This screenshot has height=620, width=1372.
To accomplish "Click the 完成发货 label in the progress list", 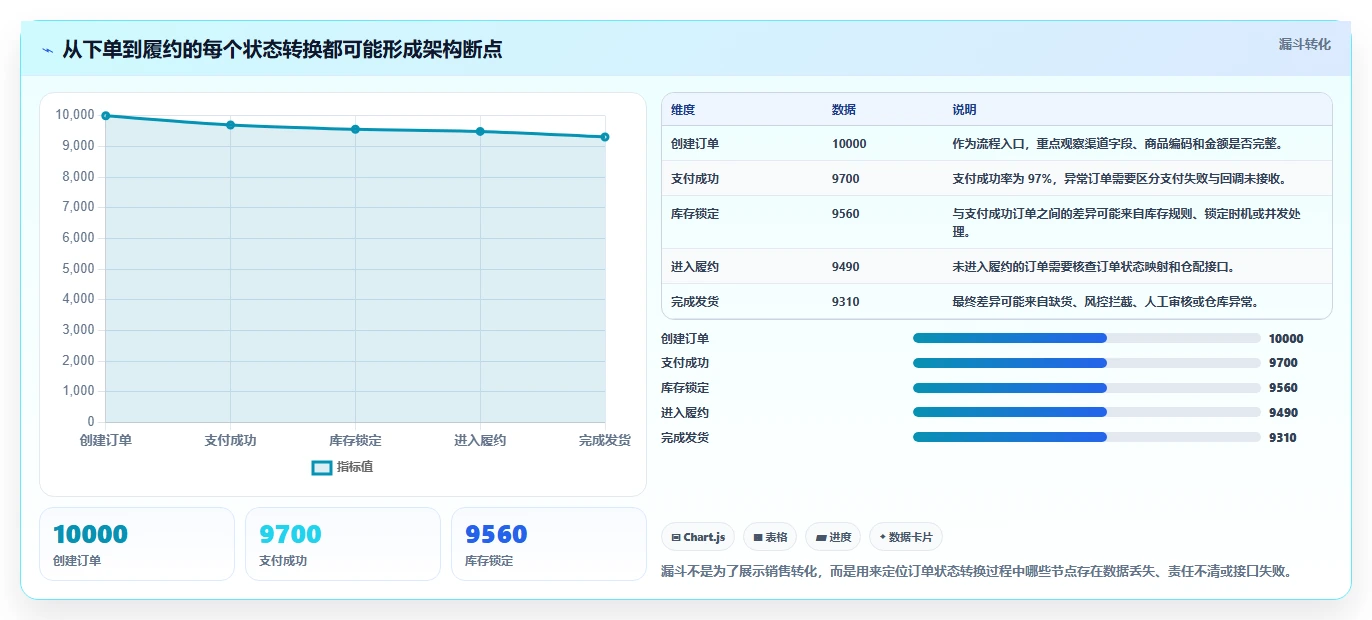I will pyautogui.click(x=685, y=438).
